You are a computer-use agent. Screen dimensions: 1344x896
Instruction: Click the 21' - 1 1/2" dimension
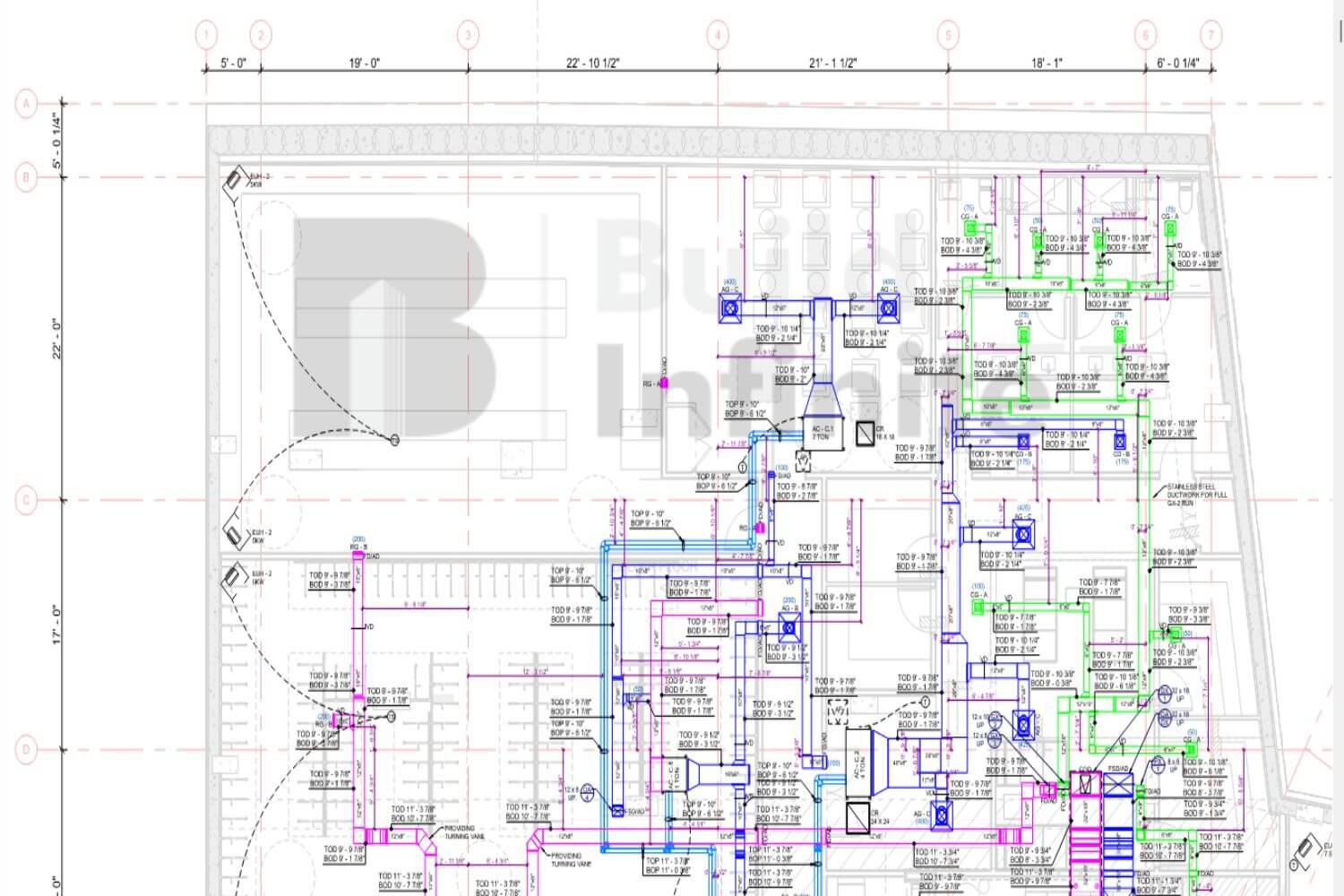(x=832, y=63)
